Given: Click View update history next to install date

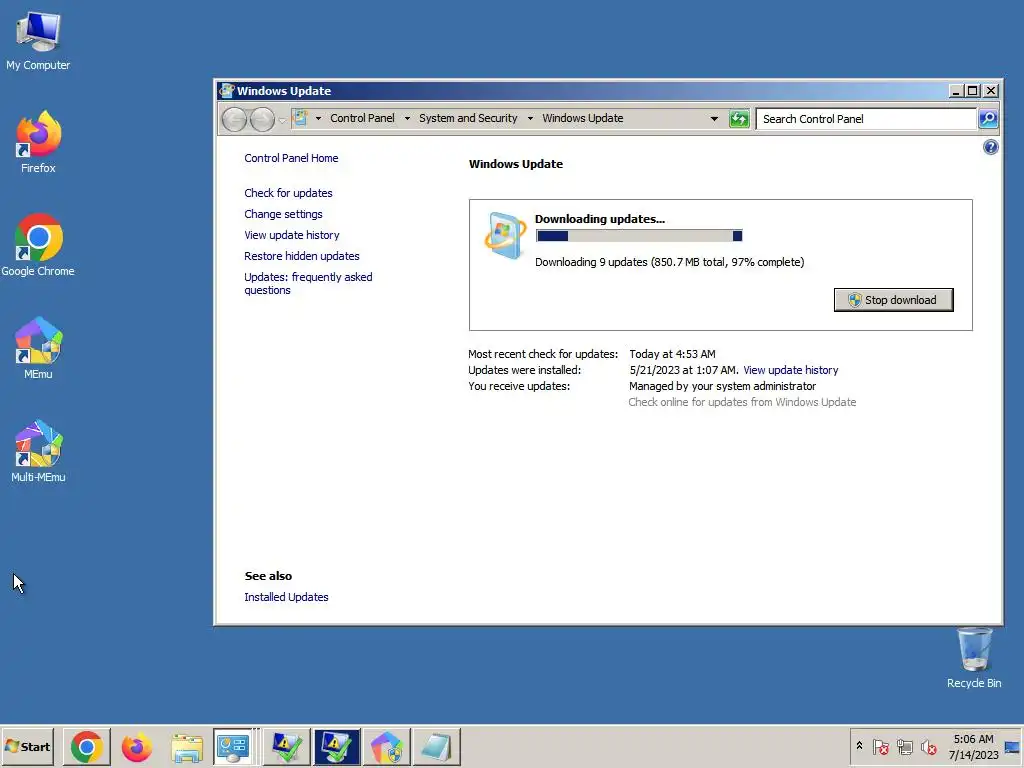Looking at the screenshot, I should 791,370.
